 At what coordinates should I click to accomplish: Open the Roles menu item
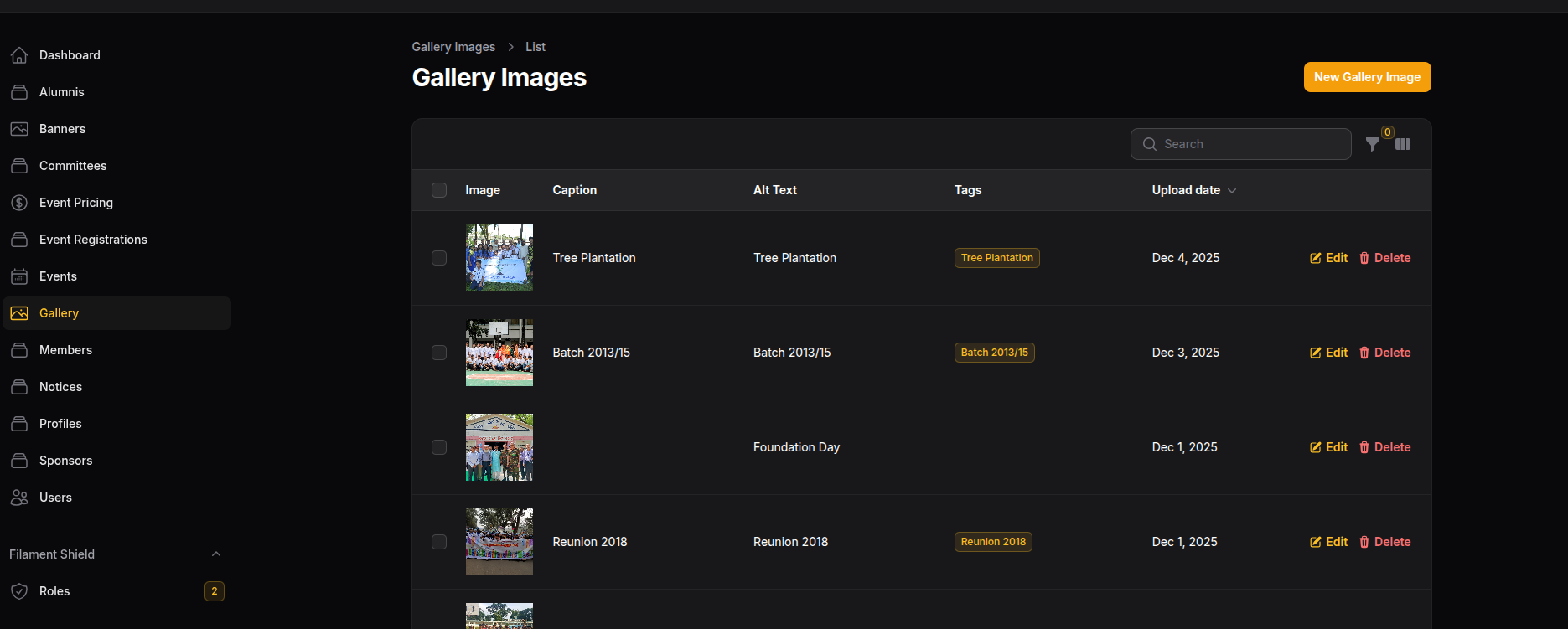pyautogui.click(x=117, y=591)
